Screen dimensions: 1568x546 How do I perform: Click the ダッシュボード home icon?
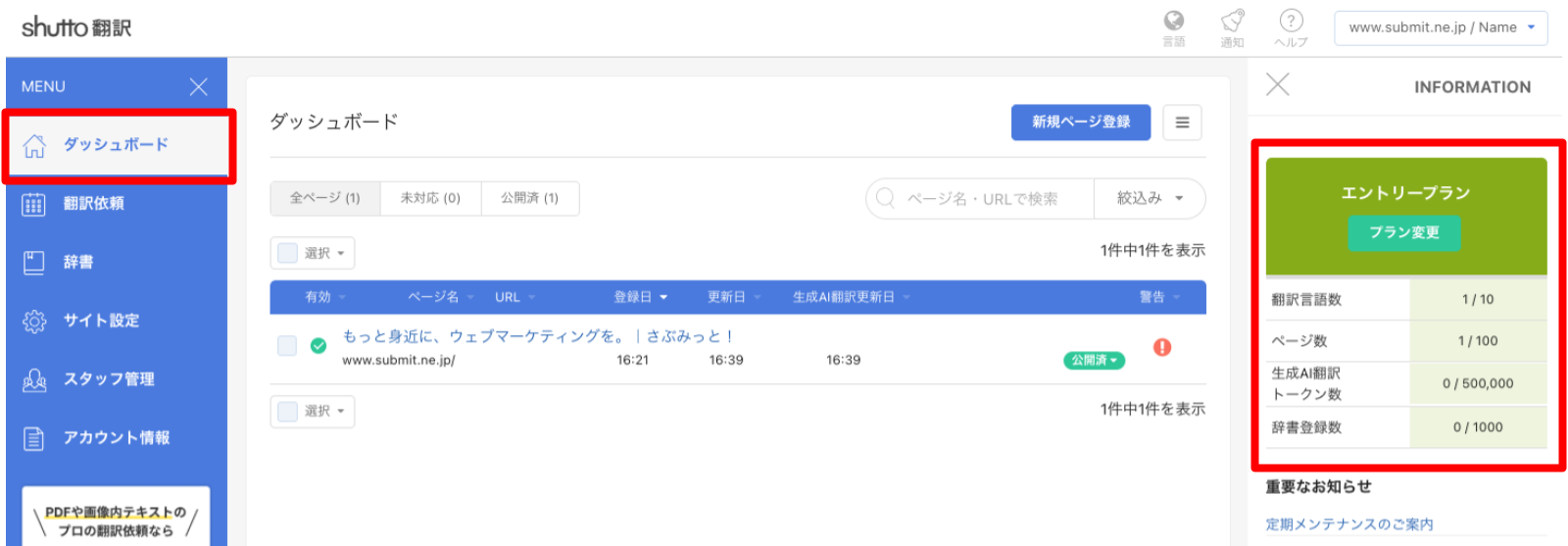[34, 145]
